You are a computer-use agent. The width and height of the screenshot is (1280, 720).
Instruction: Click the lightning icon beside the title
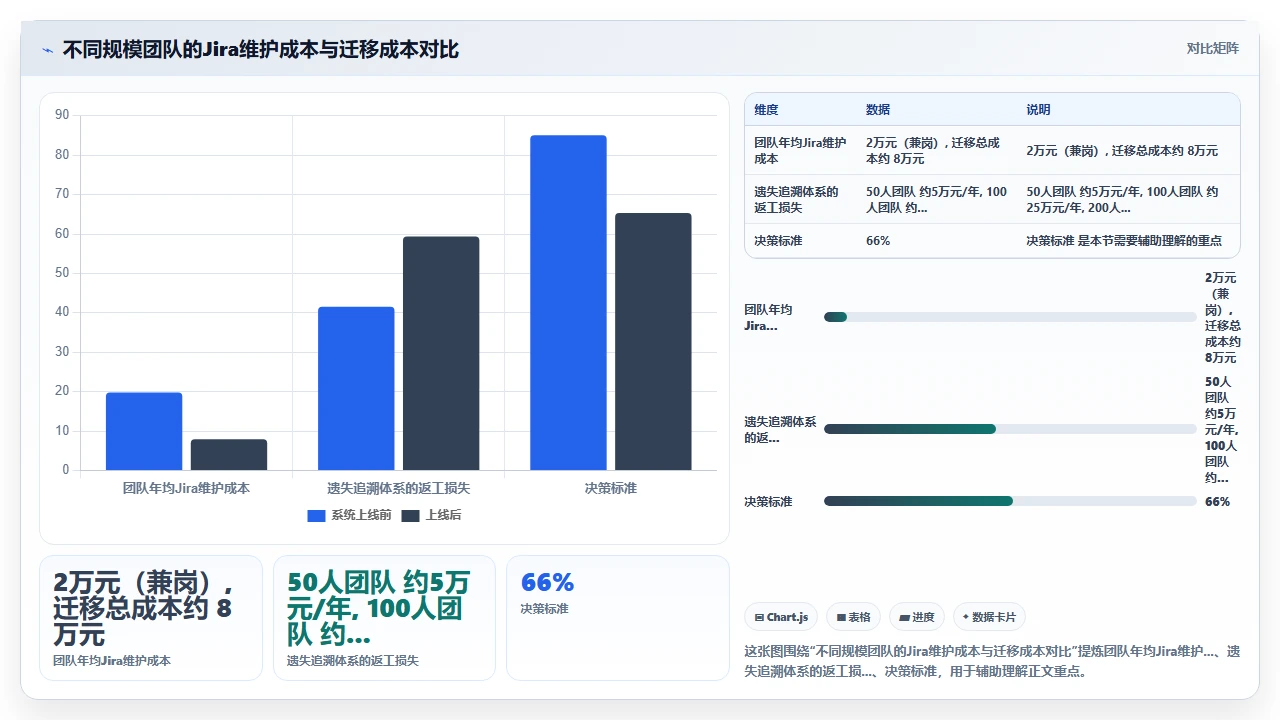[x=47, y=50]
